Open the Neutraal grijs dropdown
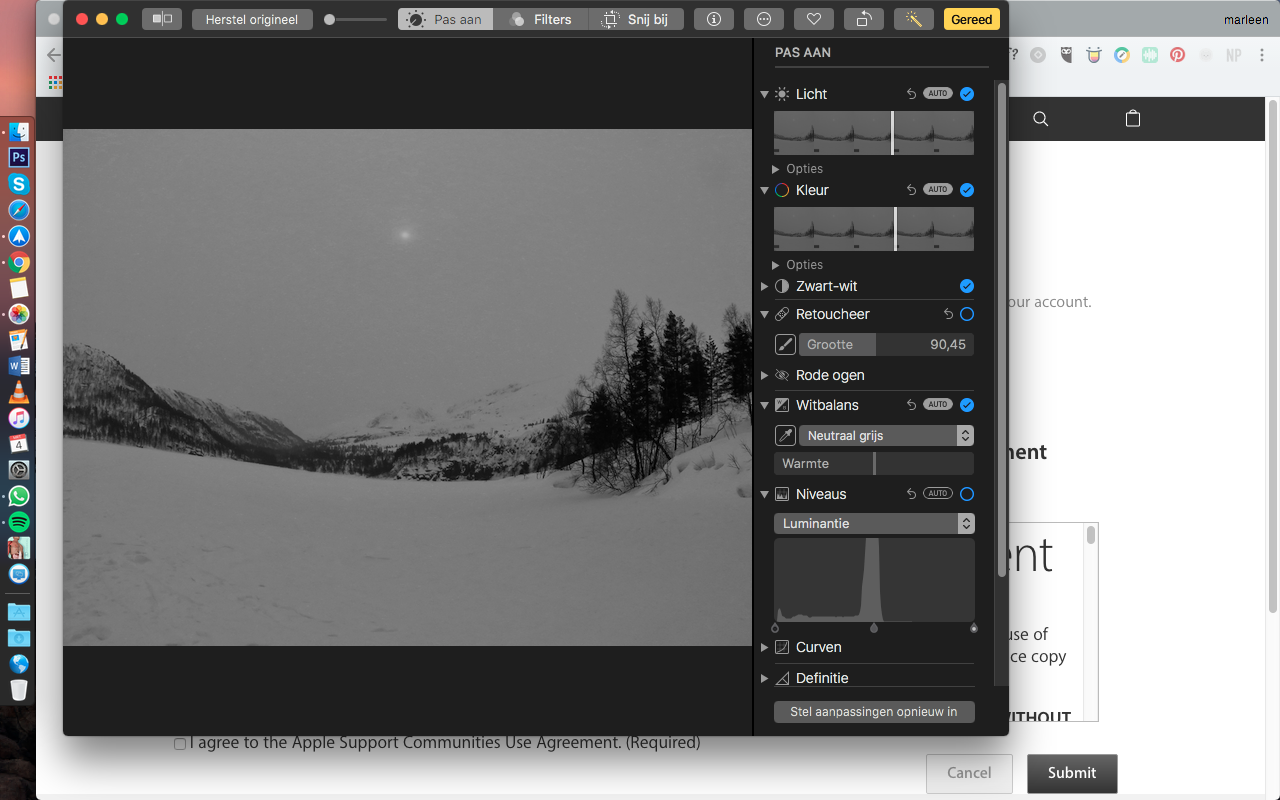 (887, 436)
